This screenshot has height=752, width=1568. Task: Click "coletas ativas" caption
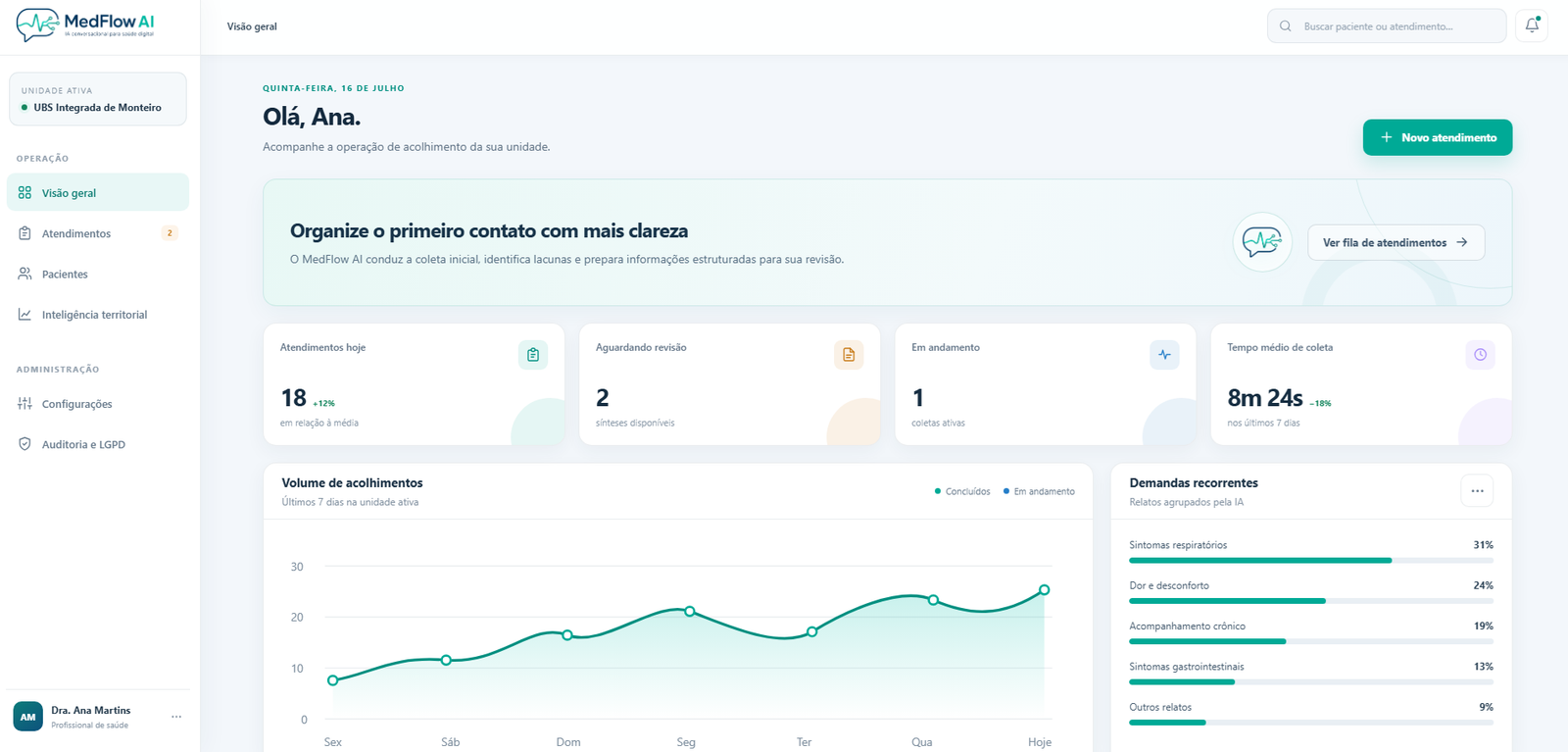pyautogui.click(x=938, y=423)
